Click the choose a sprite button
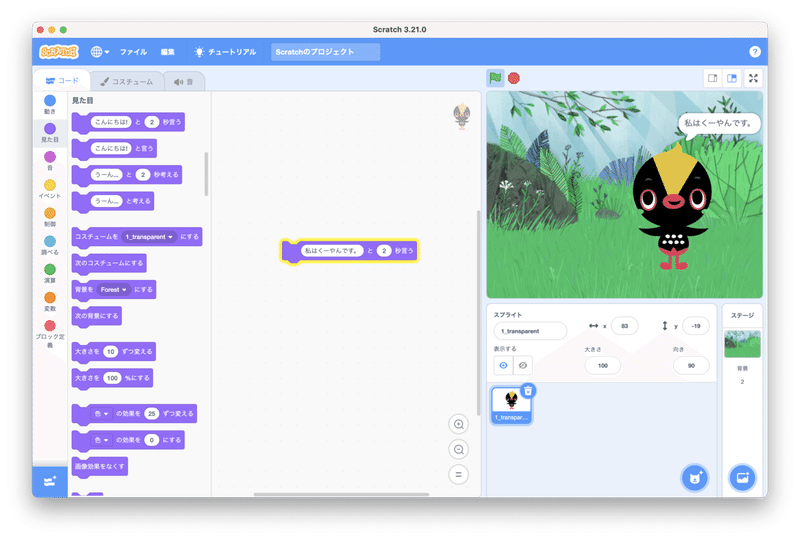 point(694,478)
